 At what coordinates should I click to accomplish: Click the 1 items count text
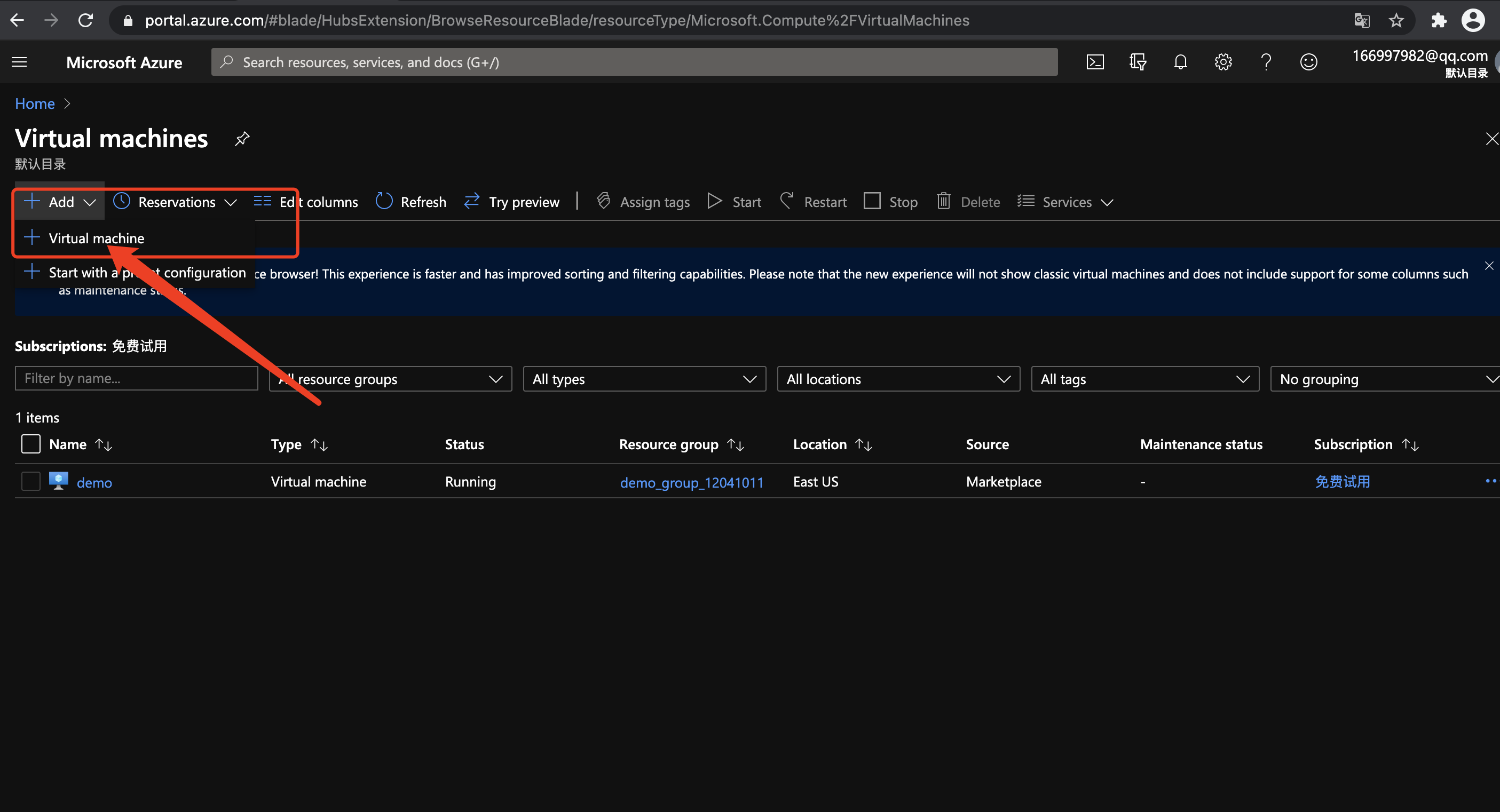(x=37, y=417)
